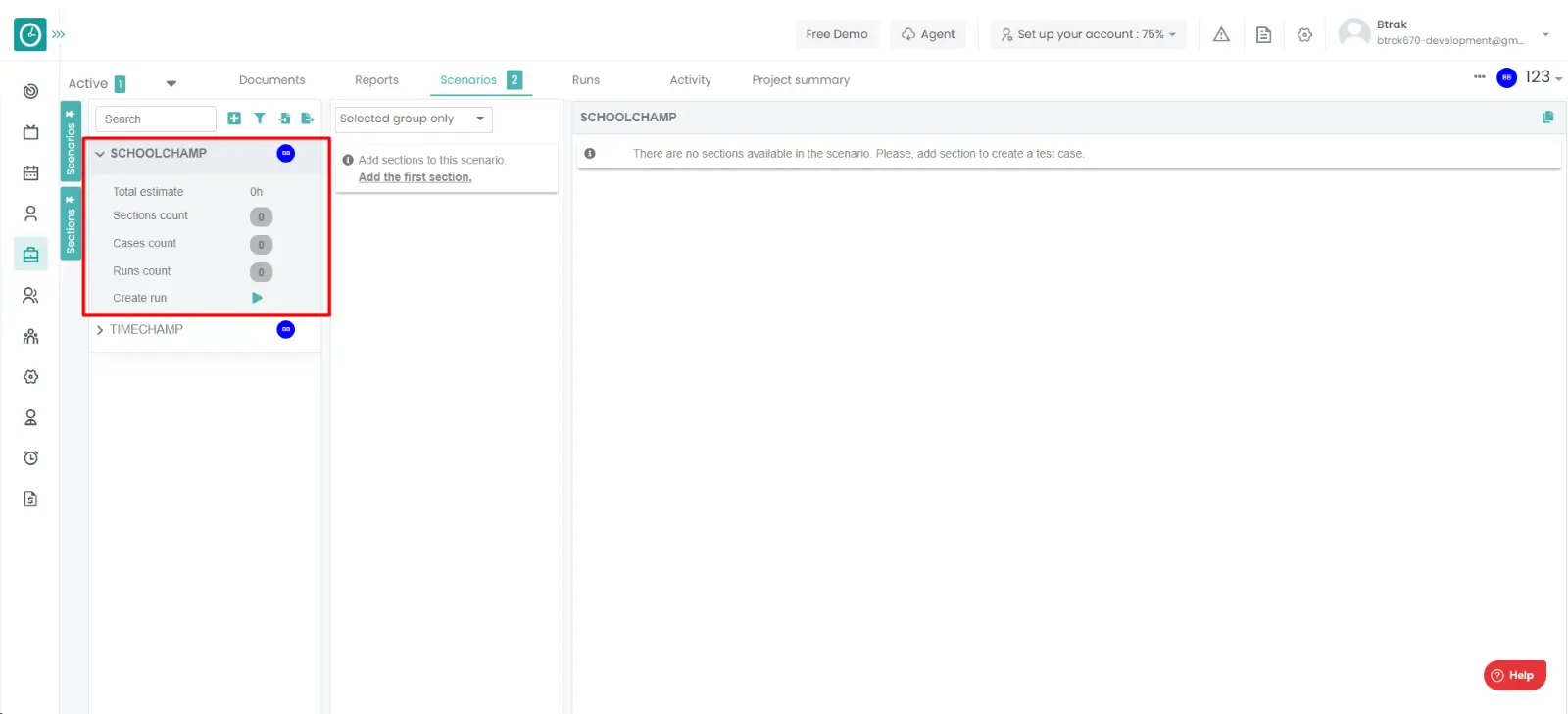Expand the sidebar with the double-chevron icon
This screenshot has height=714, width=1568.
click(x=59, y=34)
